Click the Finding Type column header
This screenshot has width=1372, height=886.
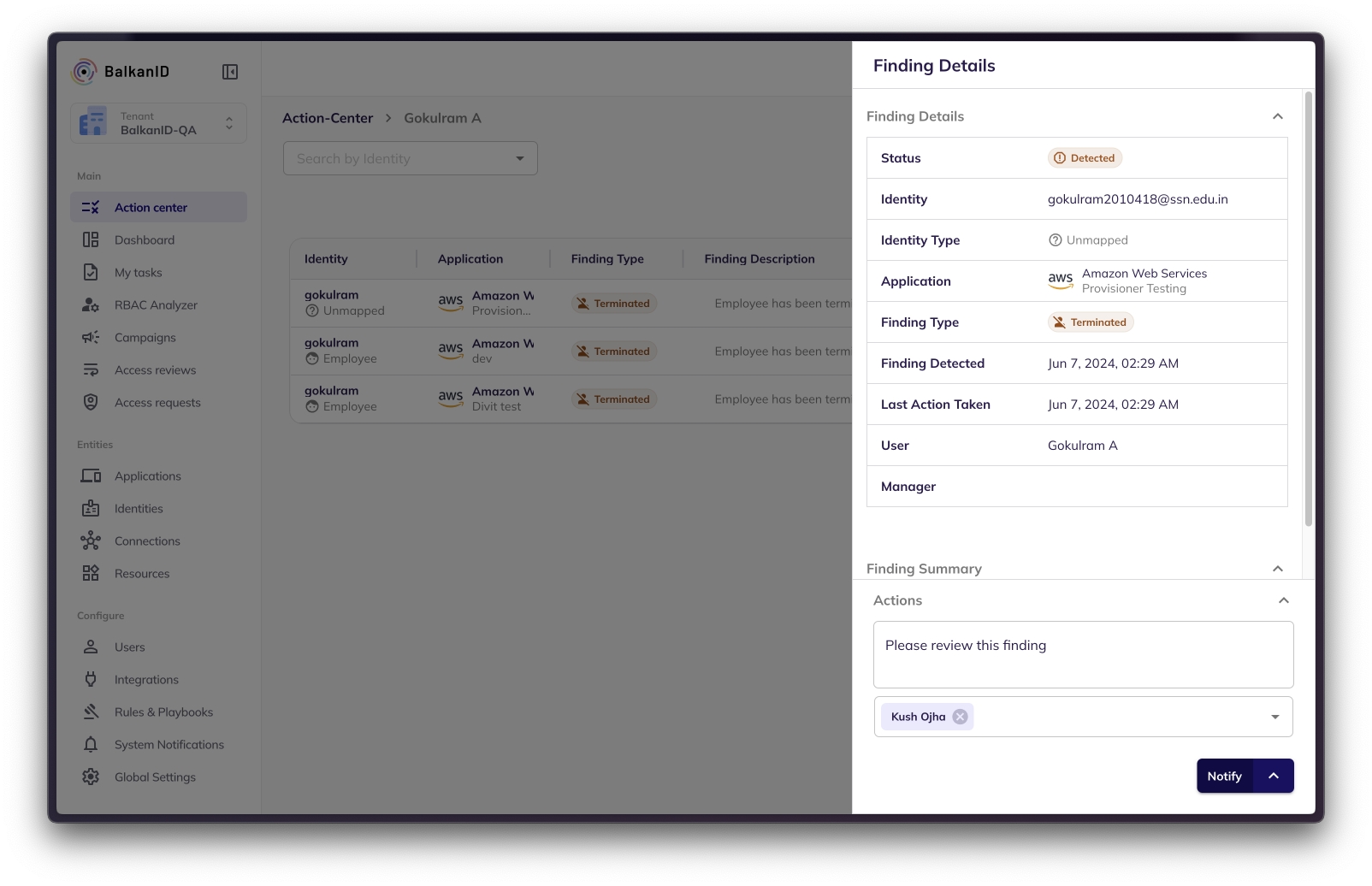point(607,258)
